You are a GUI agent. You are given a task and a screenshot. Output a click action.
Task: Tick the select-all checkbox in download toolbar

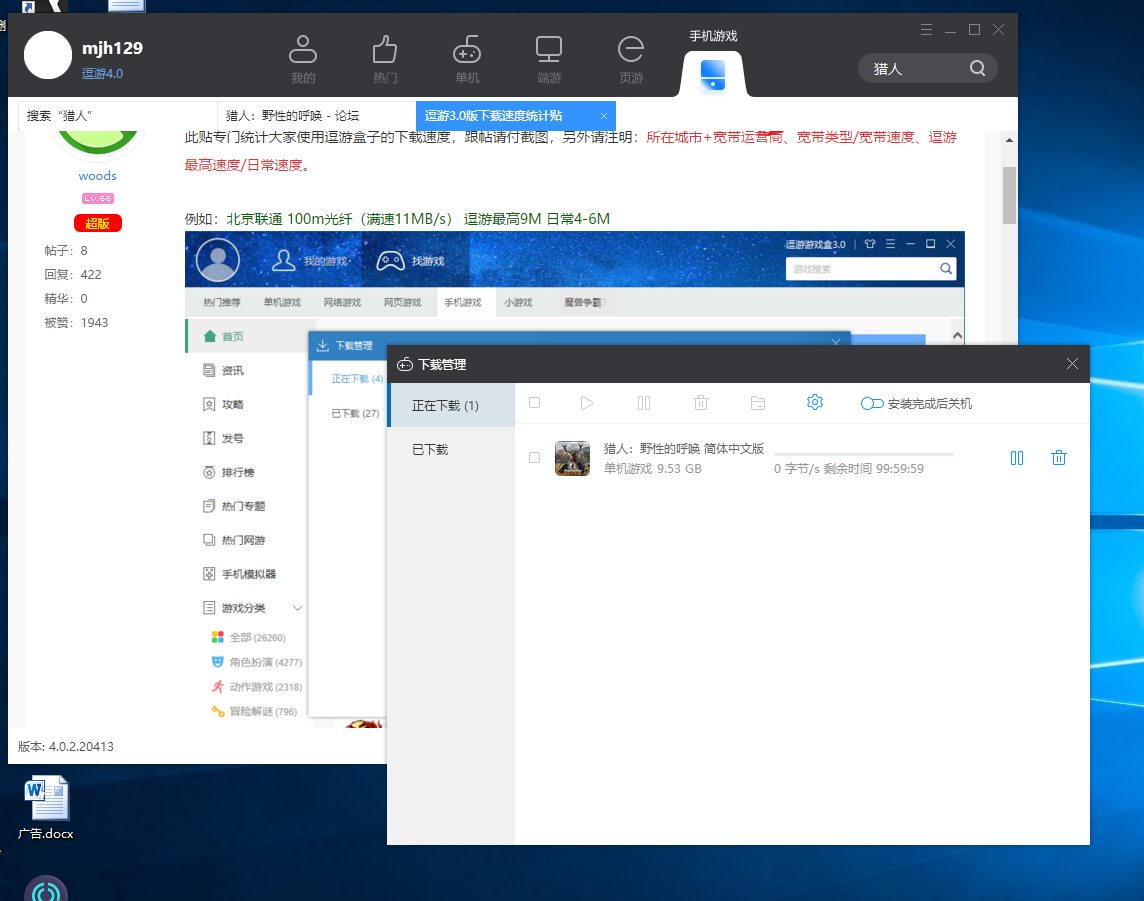[535, 403]
